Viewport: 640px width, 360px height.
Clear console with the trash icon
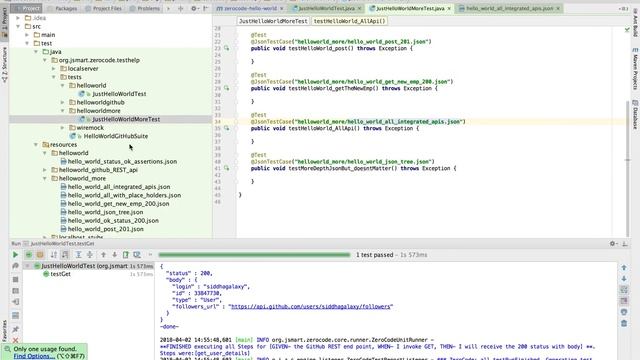pyautogui.click(x=624, y=324)
